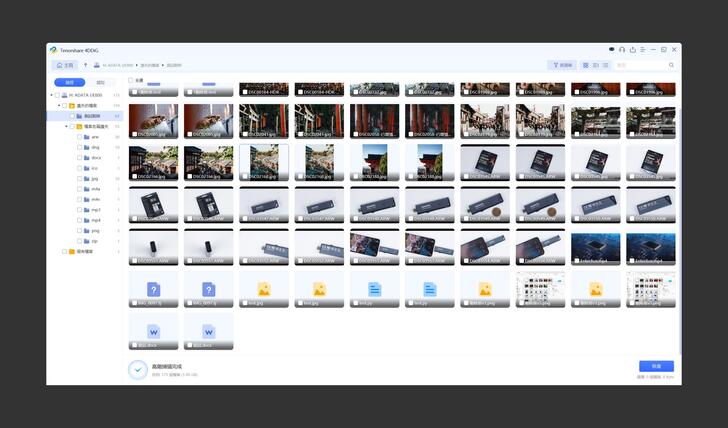
Task: Click the blue Recover button at bottom right
Action: coord(656,366)
